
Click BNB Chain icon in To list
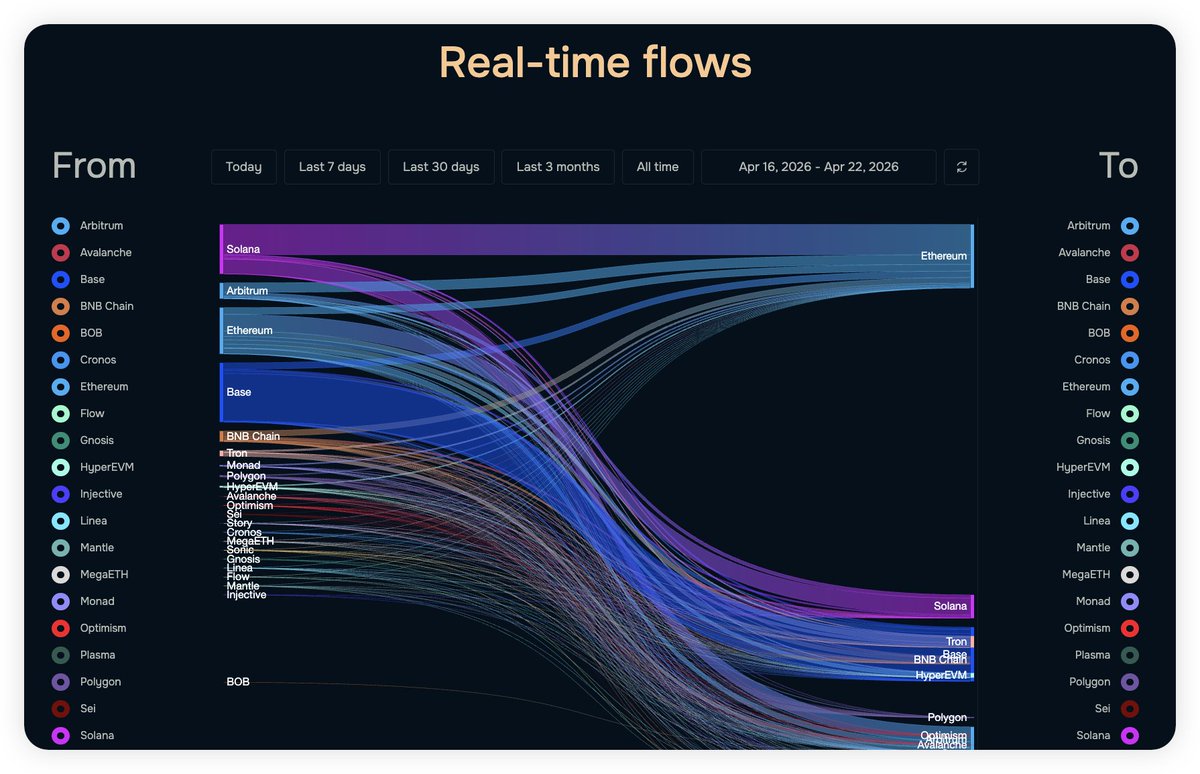tap(1130, 306)
